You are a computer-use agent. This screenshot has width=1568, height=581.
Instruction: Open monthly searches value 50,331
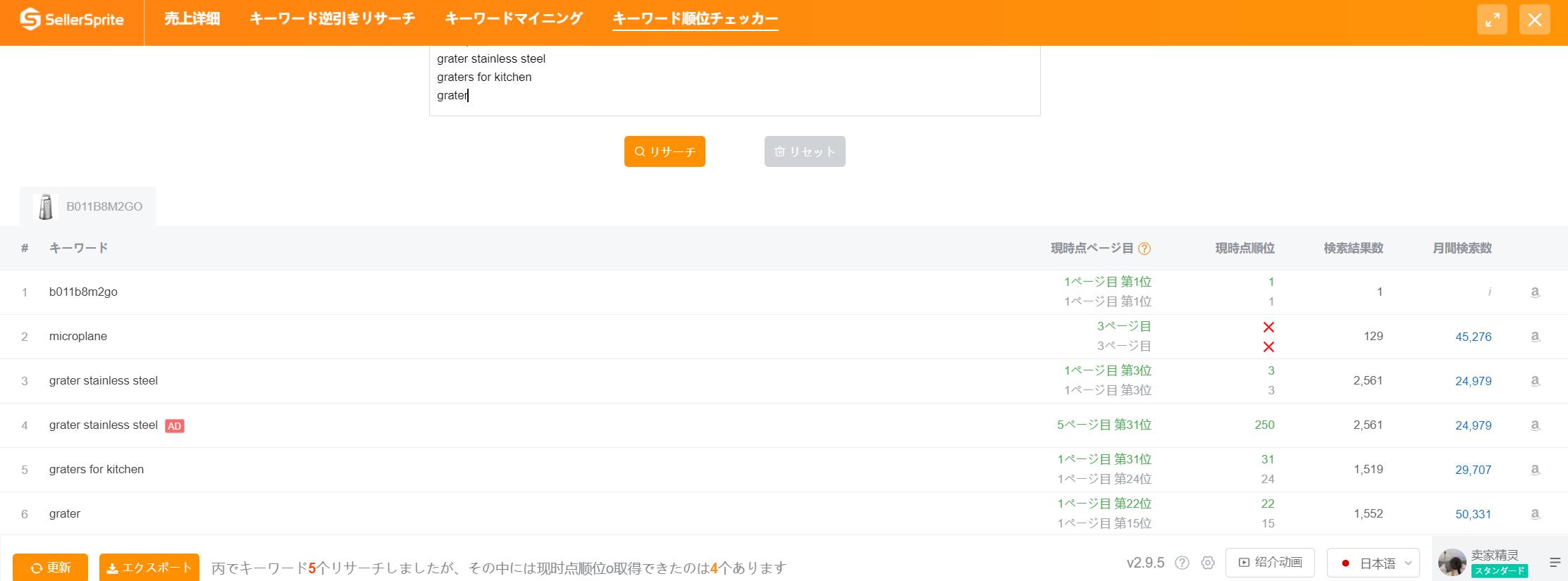point(1474,514)
